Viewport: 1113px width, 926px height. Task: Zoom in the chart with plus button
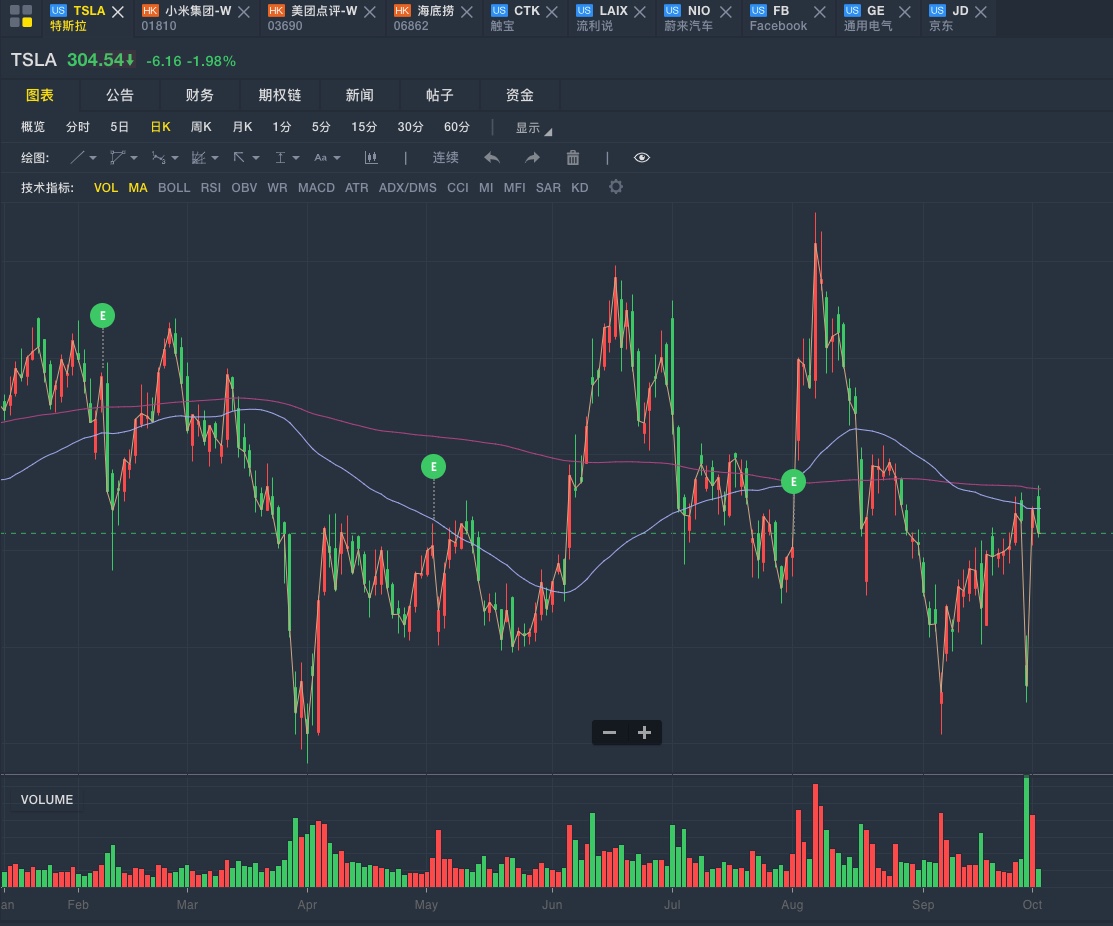click(644, 733)
